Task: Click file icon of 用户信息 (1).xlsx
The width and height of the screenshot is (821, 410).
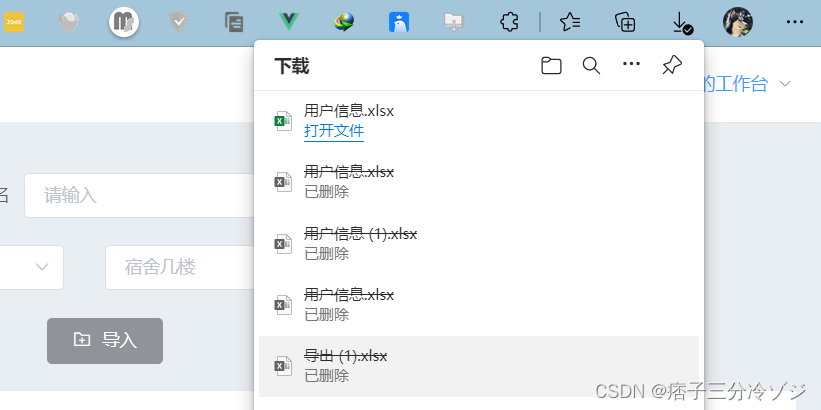Action: coord(283,244)
